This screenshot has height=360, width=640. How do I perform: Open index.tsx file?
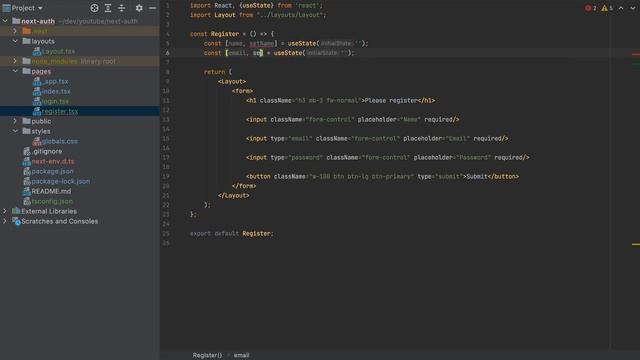(56, 91)
